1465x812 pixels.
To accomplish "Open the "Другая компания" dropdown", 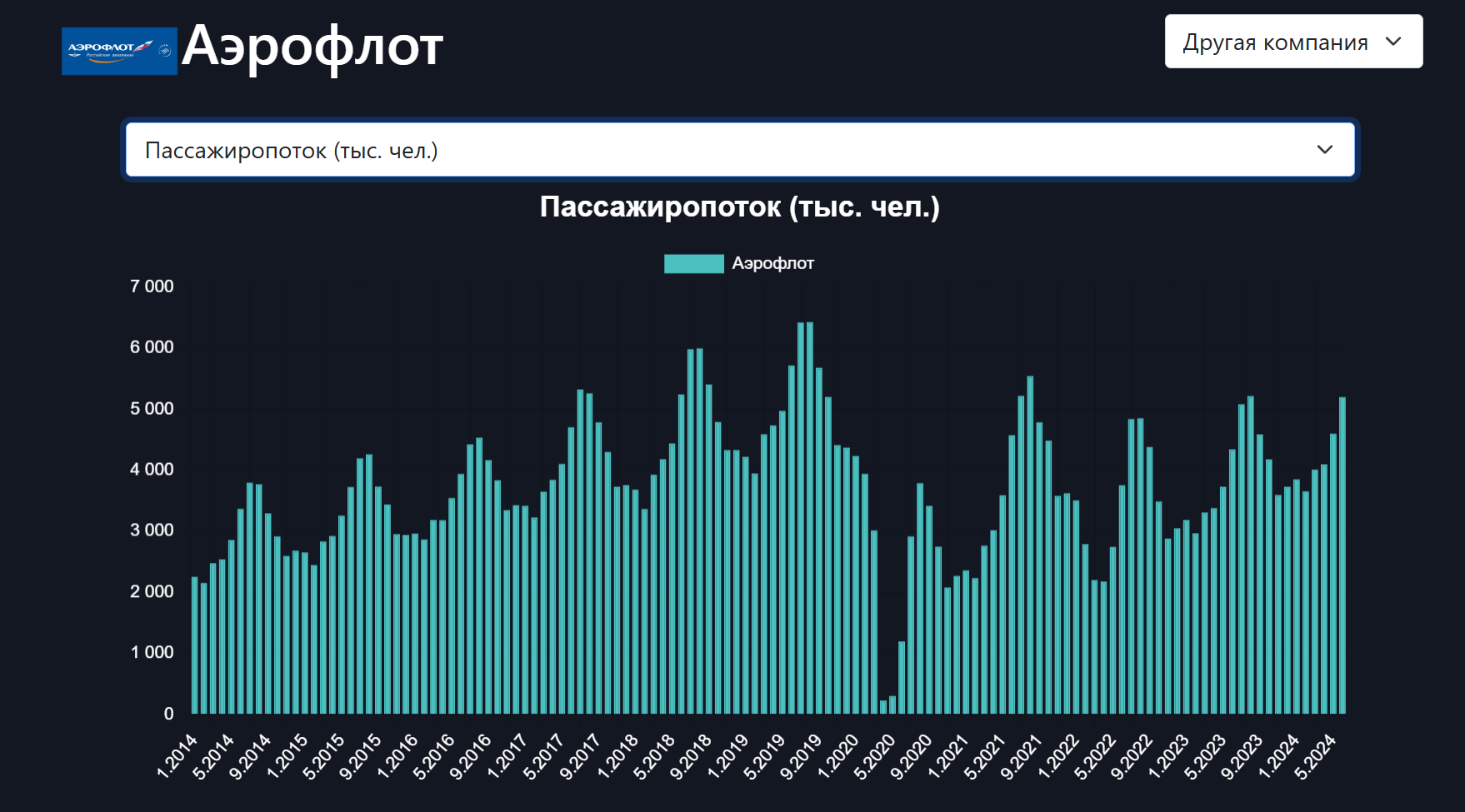I will [1293, 42].
